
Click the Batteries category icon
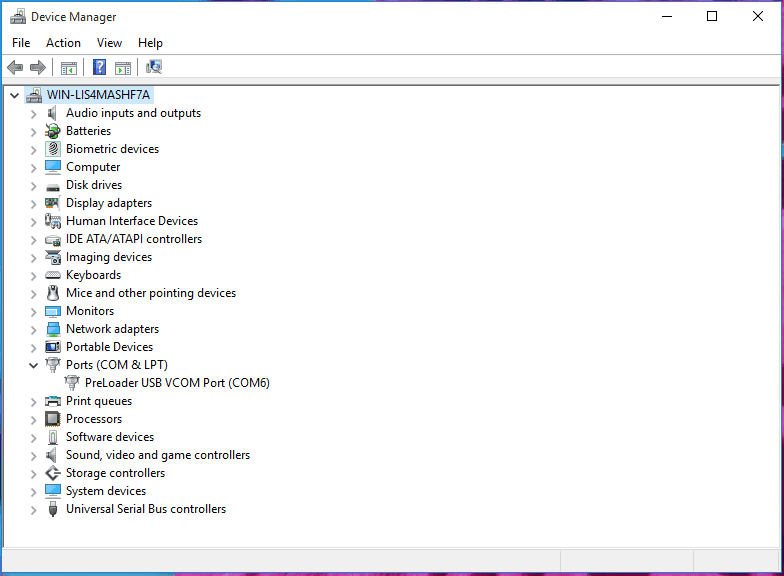52,131
